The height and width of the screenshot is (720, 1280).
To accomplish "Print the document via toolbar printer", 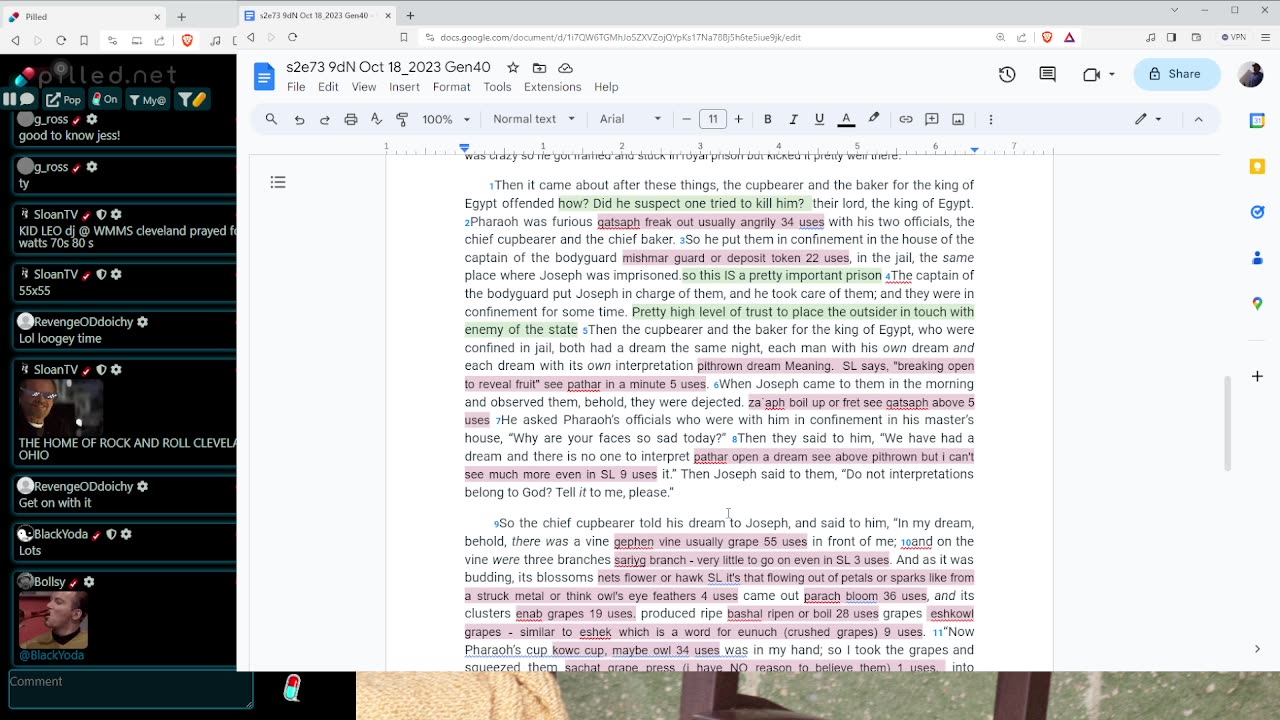I will tap(350, 119).
